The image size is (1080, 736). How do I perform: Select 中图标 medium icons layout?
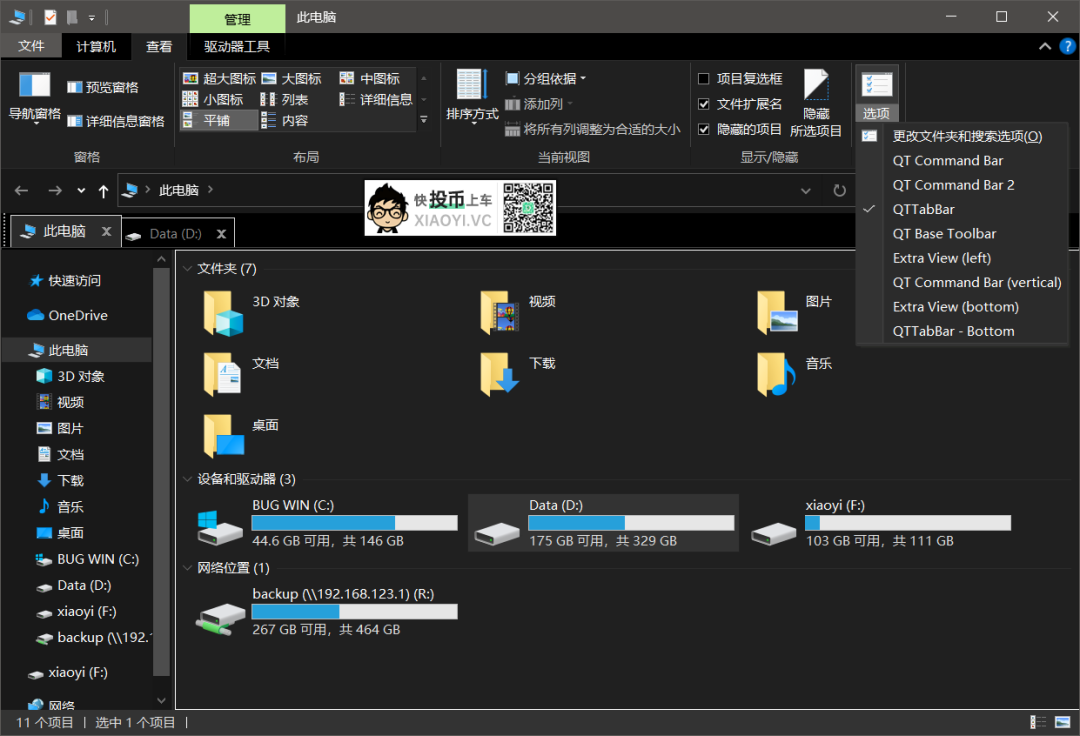coord(370,78)
